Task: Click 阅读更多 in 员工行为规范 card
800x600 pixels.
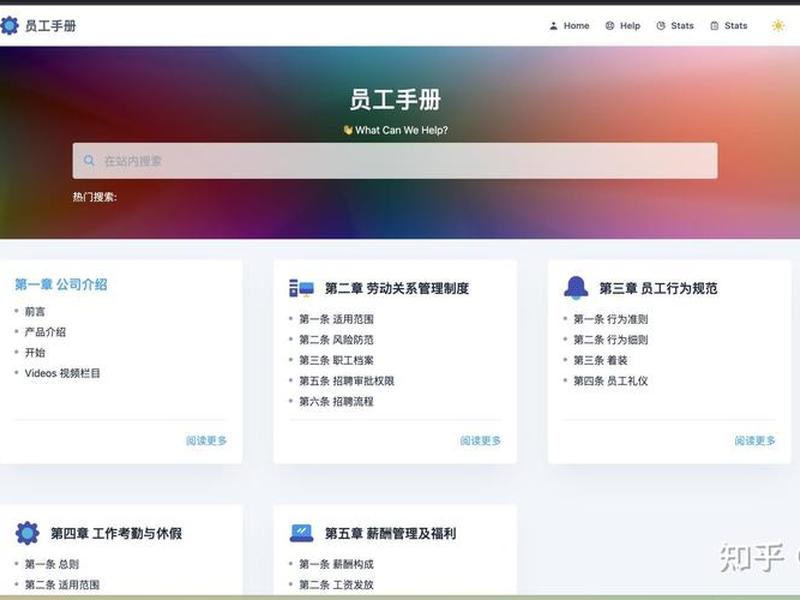Action: (755, 440)
